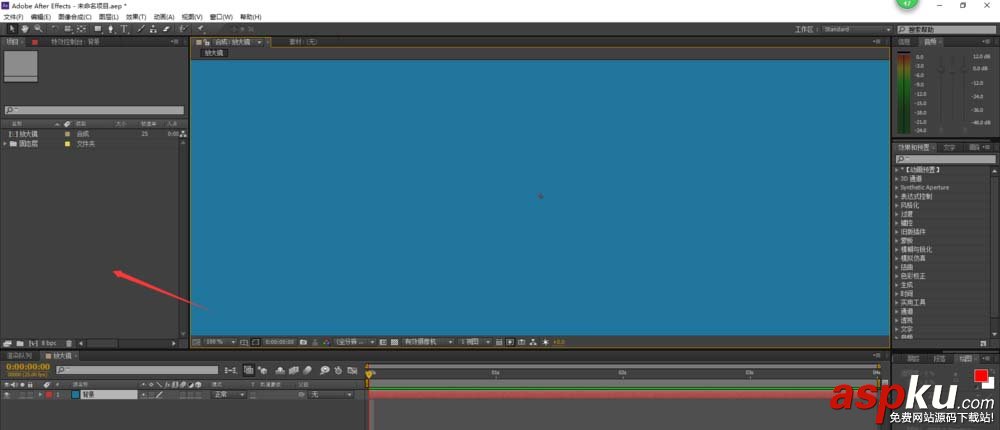Open the 窗口(W) menu
The height and width of the screenshot is (430, 1000).
coord(221,17)
